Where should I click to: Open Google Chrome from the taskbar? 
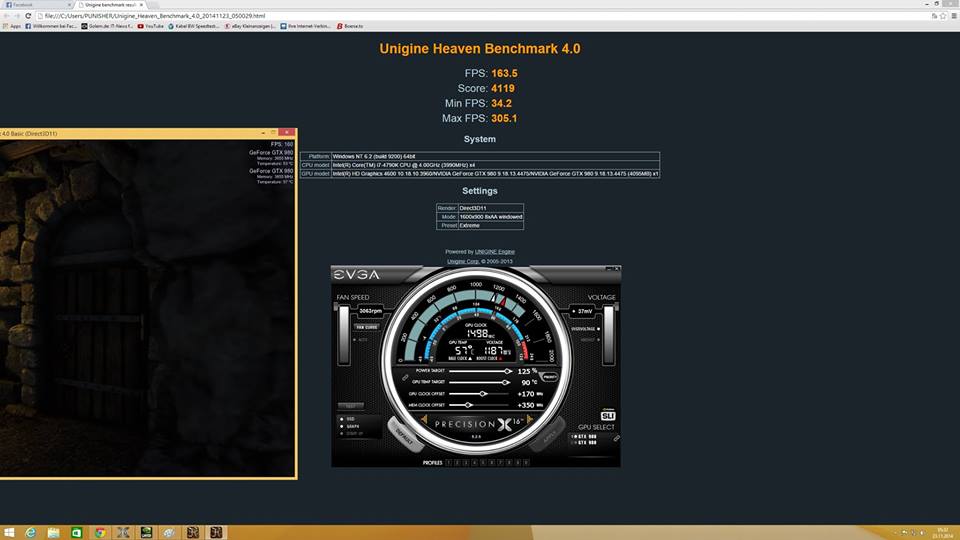100,533
